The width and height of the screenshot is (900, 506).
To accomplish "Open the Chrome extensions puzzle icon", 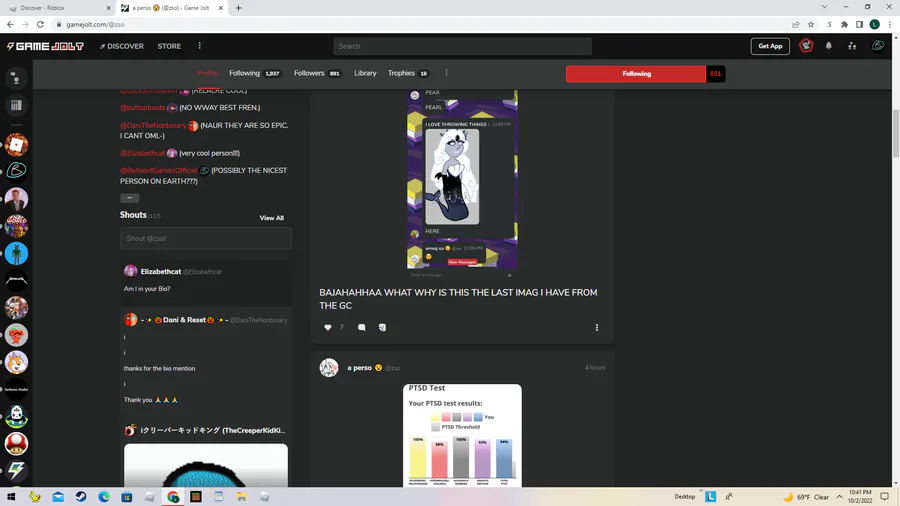I will click(844, 24).
